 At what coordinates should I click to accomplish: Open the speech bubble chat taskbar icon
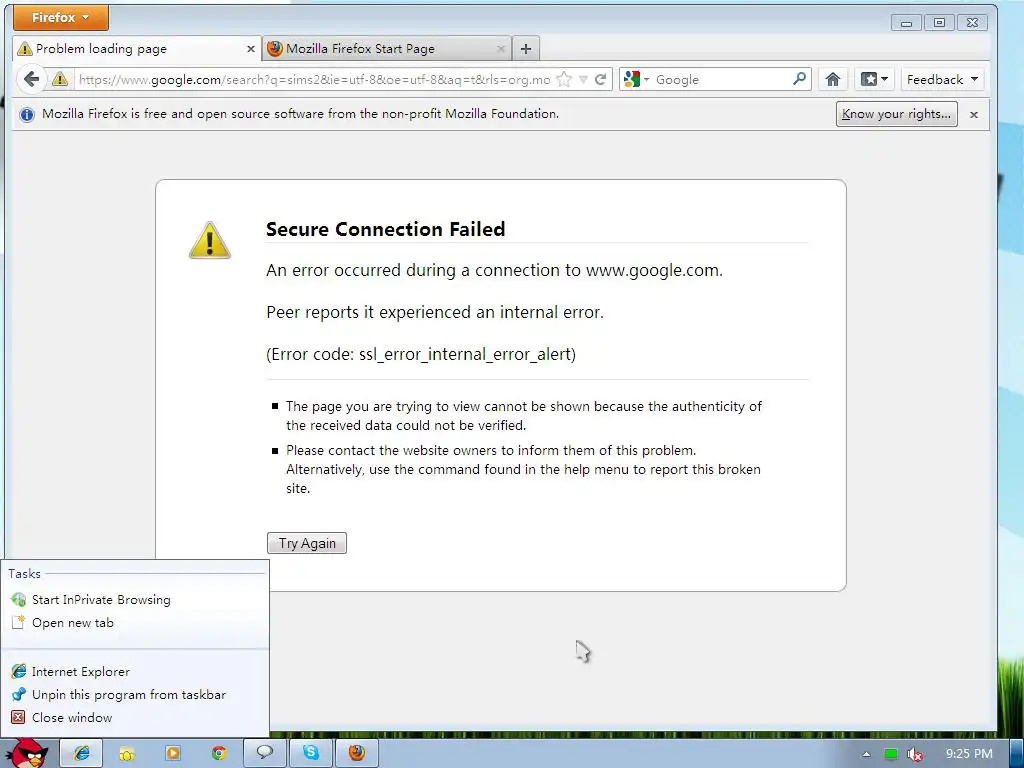[x=264, y=753]
